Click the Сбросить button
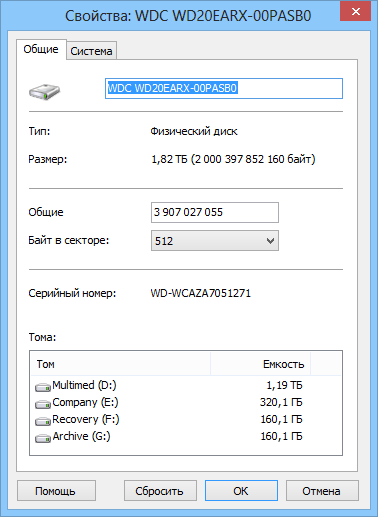This screenshot has width=378, height=517. (x=160, y=491)
